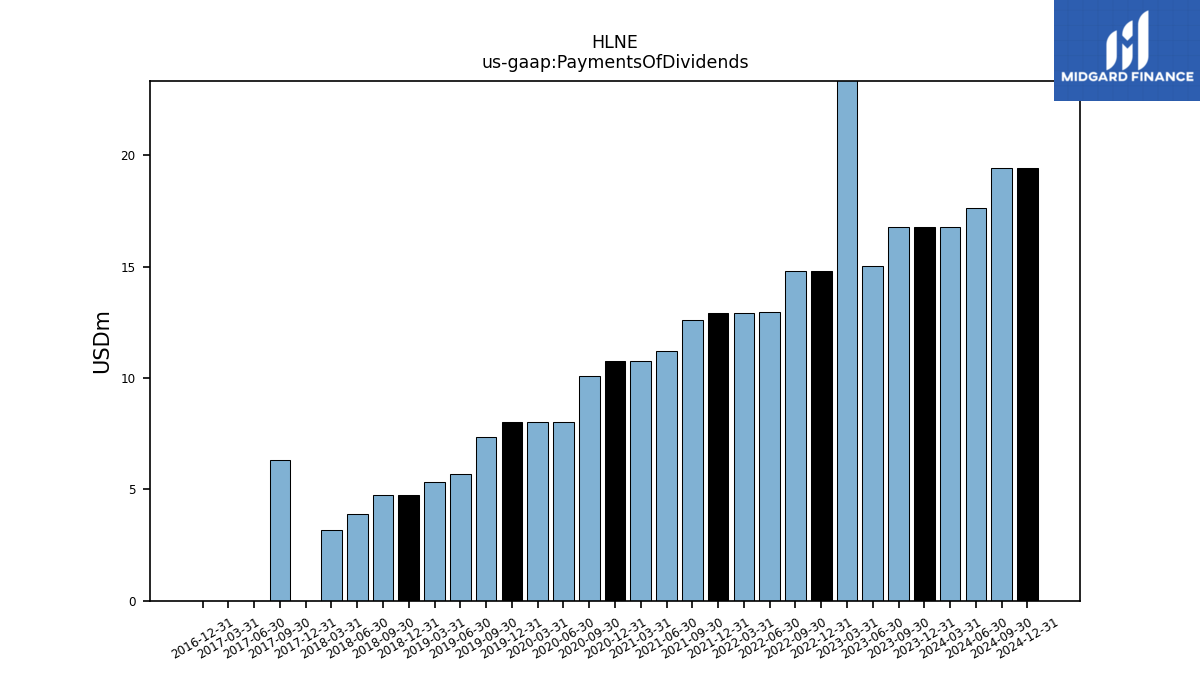Click the USDm y-axis label

(x=102, y=342)
